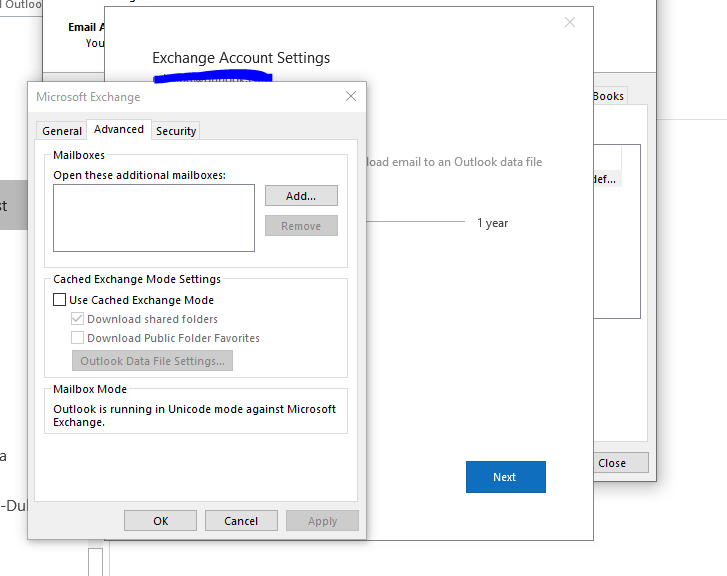The height and width of the screenshot is (576, 727).
Task: Click the offline mail duration slider track
Action: pyautogui.click(x=415, y=222)
